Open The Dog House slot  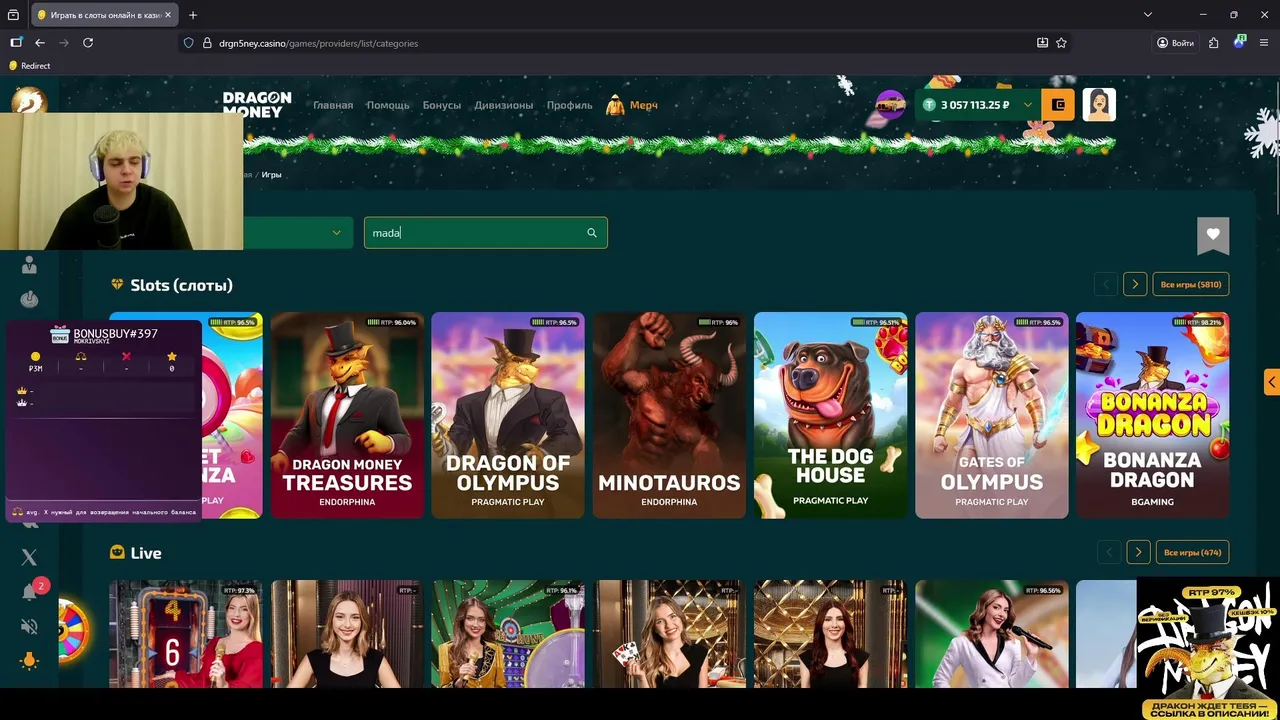pyautogui.click(x=830, y=415)
